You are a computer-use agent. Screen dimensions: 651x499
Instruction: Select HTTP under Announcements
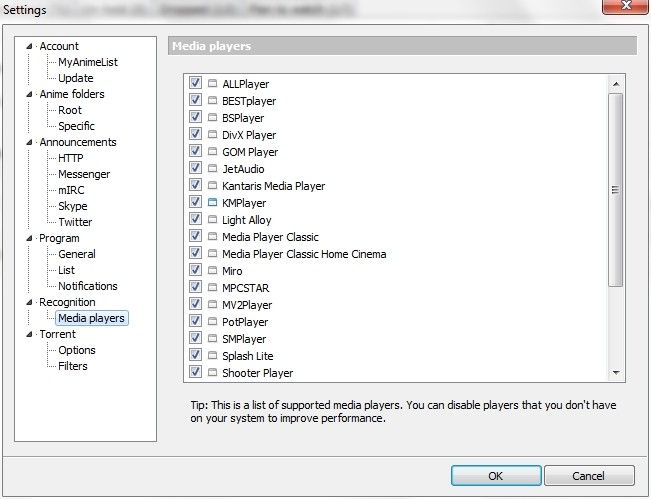tap(71, 158)
